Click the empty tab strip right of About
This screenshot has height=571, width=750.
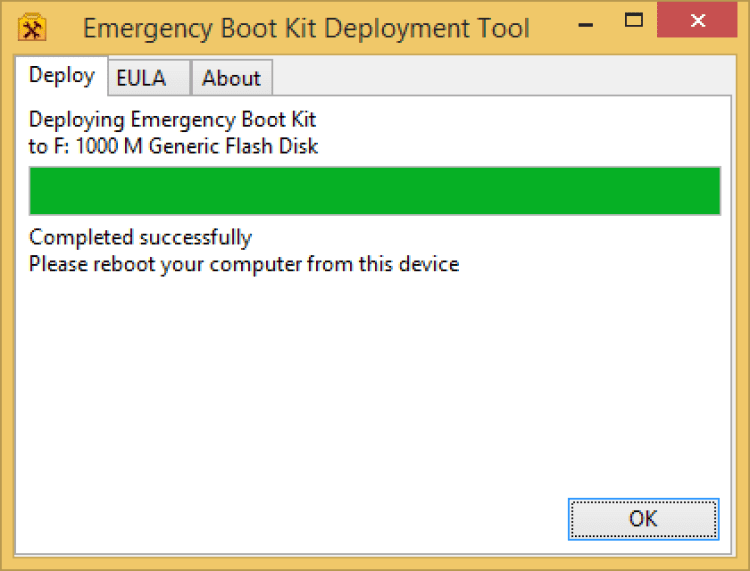coord(500,78)
